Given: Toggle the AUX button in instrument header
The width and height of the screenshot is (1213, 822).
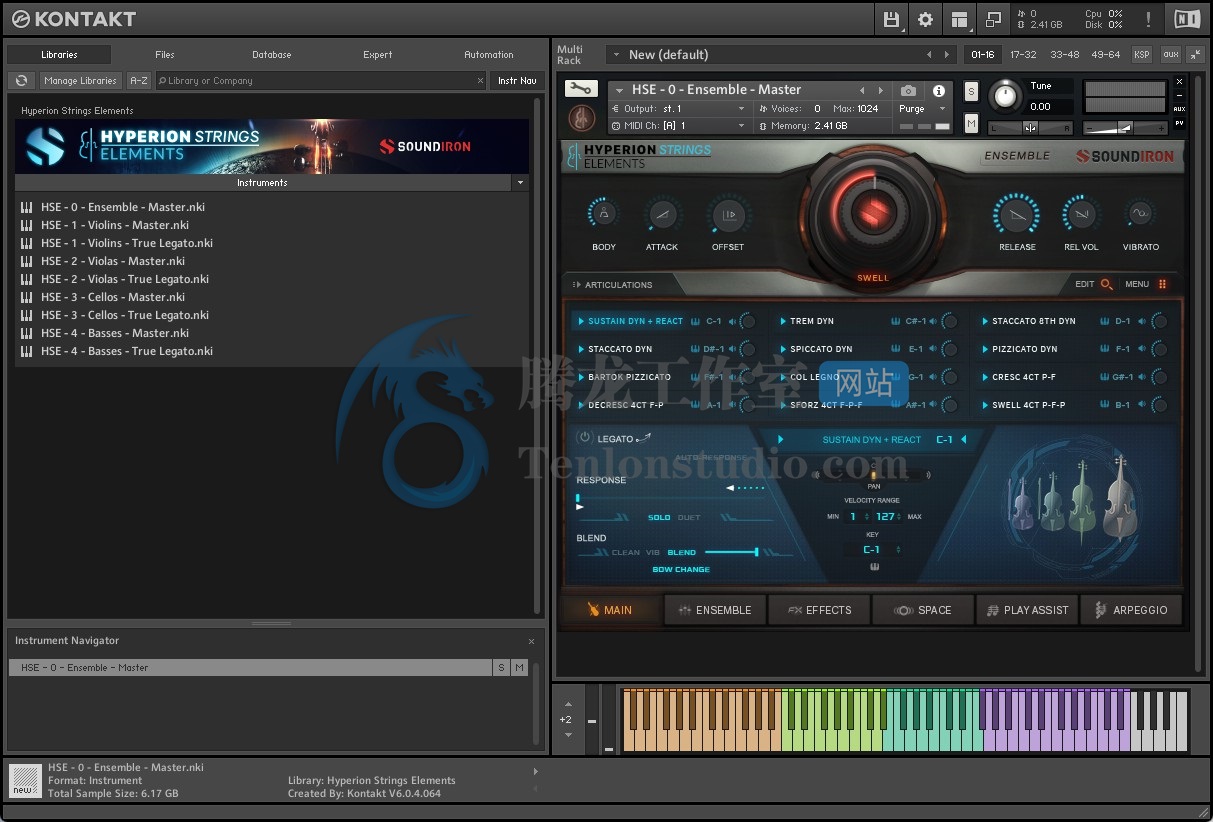Looking at the screenshot, I should click(1180, 109).
